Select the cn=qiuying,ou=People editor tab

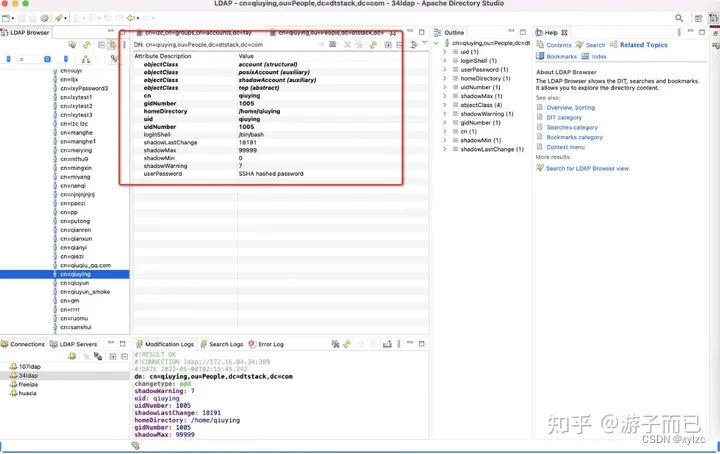pyautogui.click(x=331, y=33)
